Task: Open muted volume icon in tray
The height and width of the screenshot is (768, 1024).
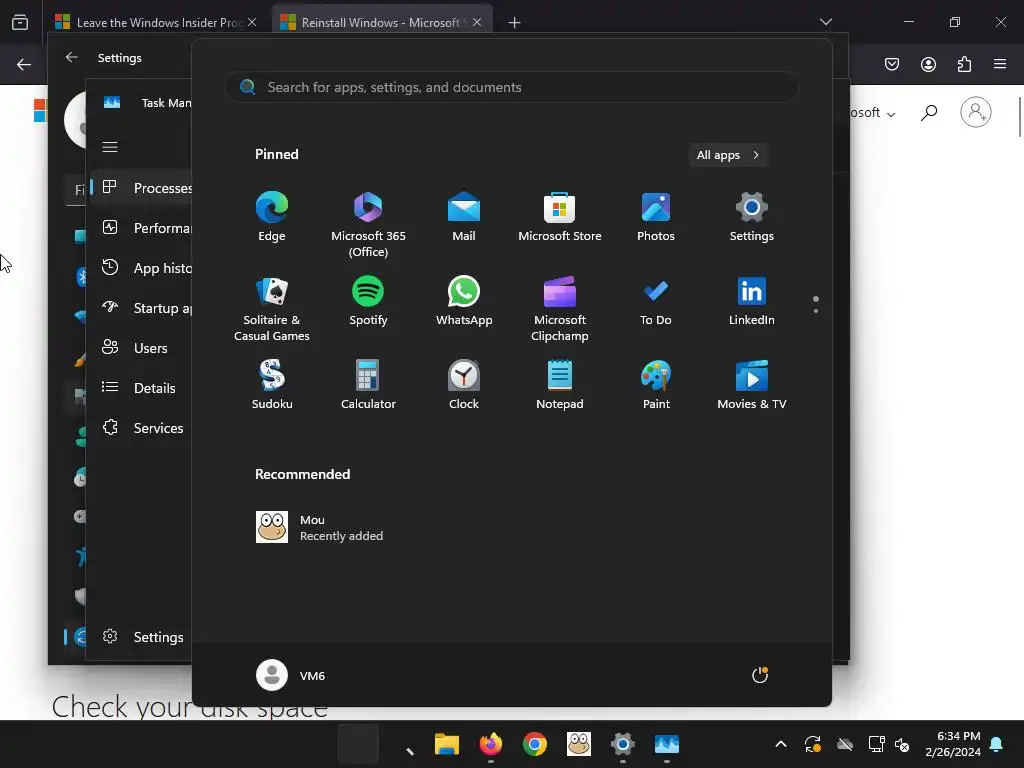Action: 902,744
